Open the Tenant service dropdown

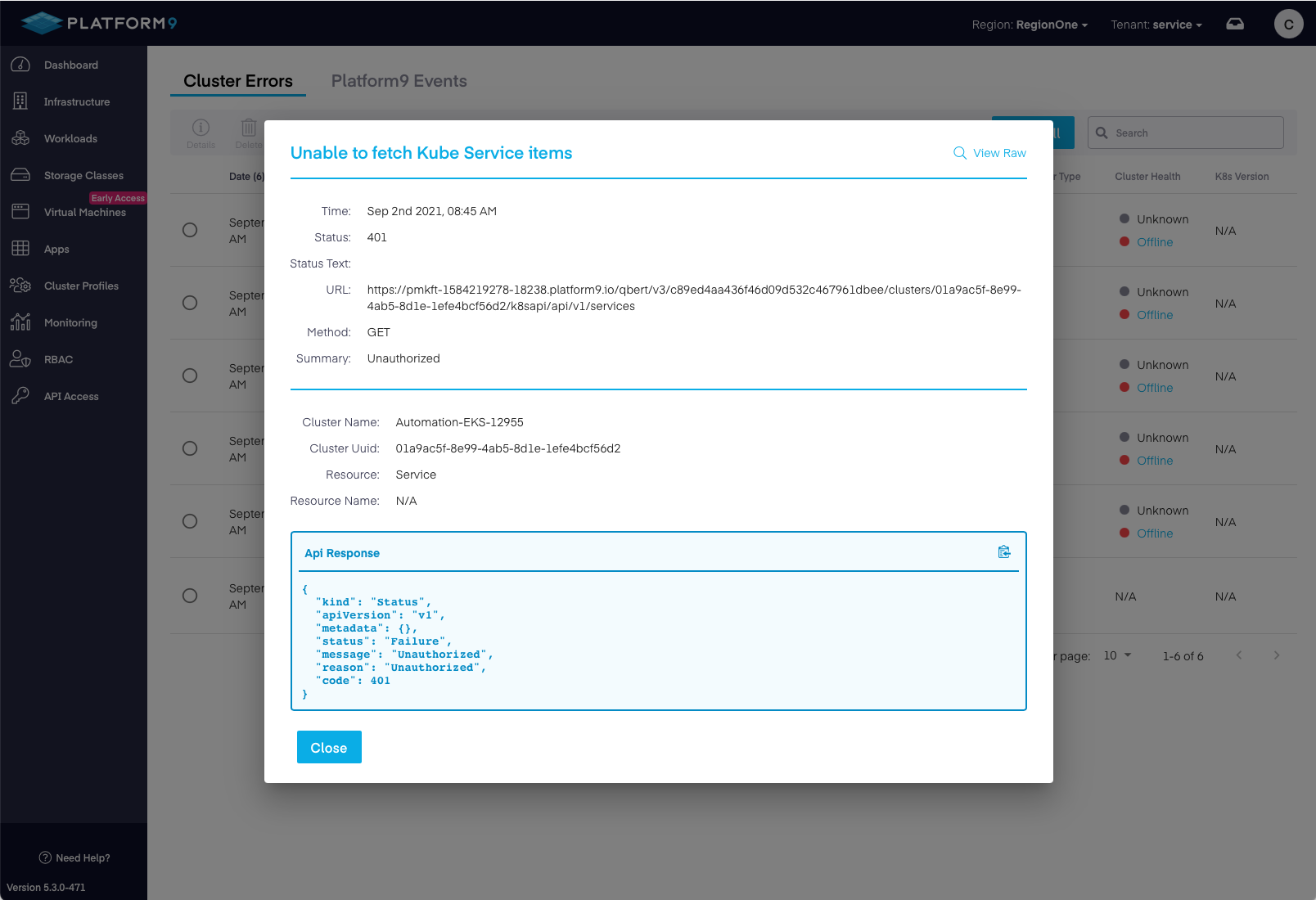tap(1156, 25)
